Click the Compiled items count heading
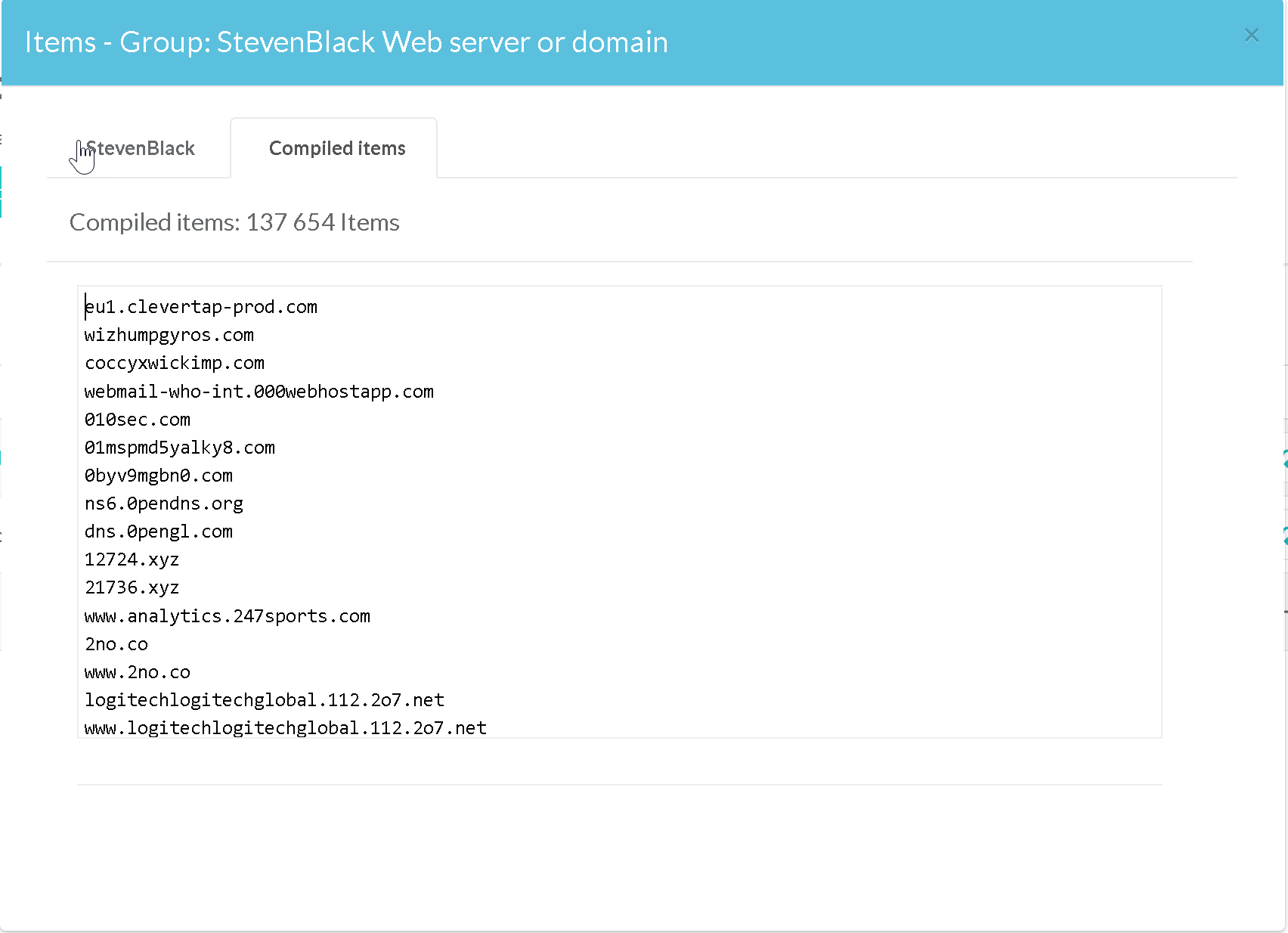 click(234, 222)
